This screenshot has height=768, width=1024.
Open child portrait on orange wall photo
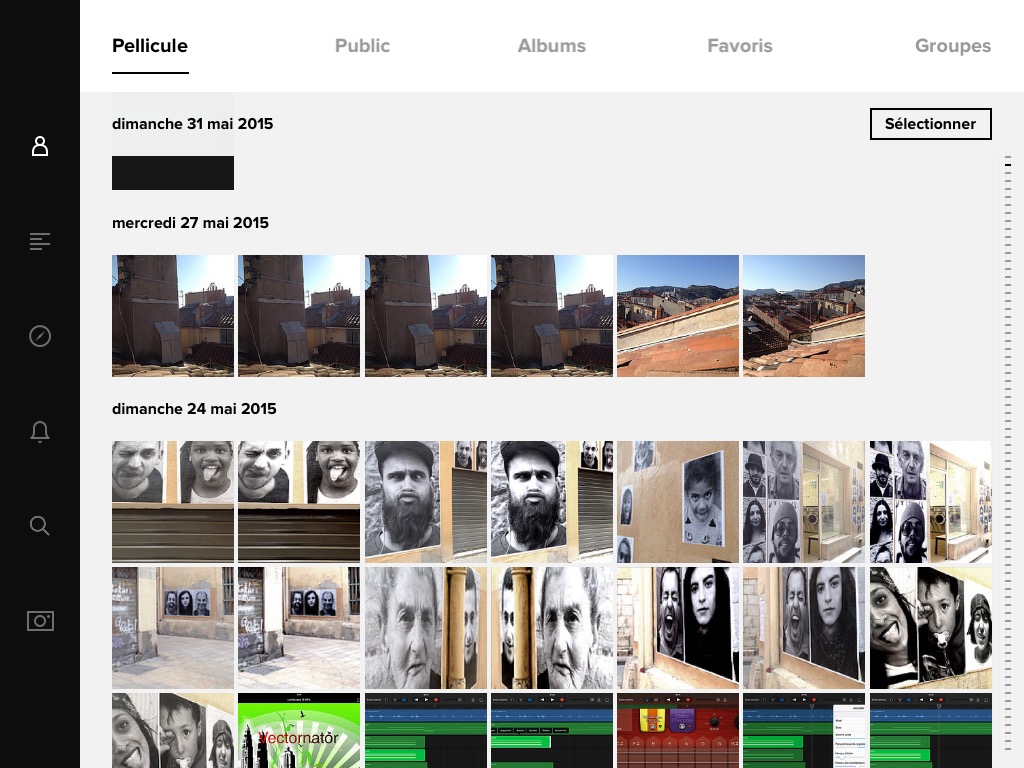point(678,502)
